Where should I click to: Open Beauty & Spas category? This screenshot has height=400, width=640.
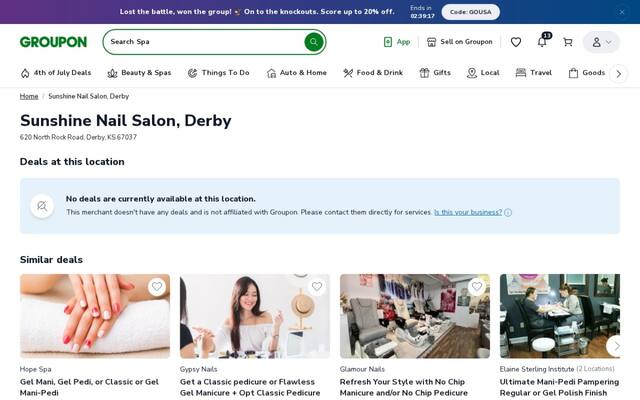[x=139, y=73]
